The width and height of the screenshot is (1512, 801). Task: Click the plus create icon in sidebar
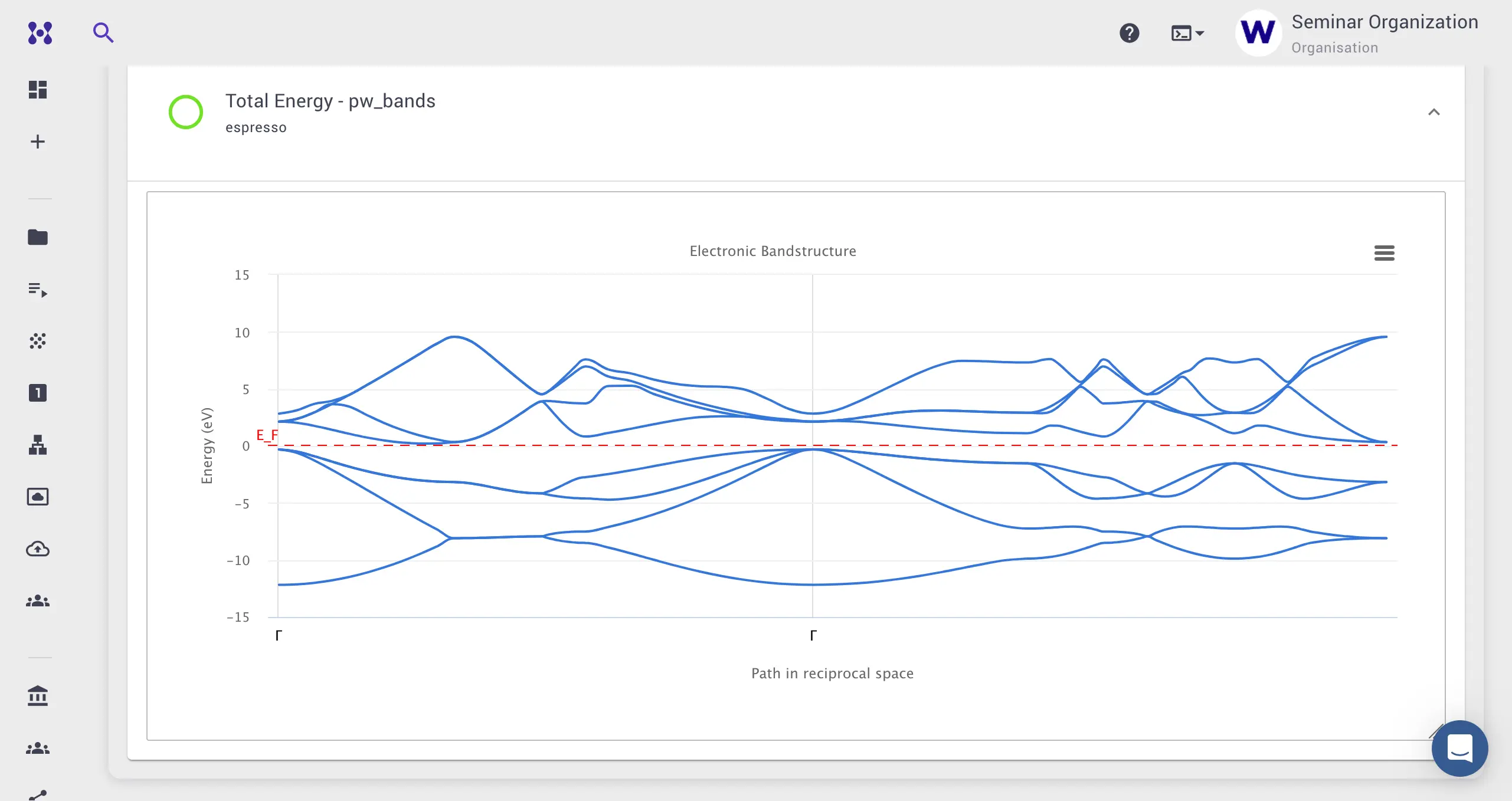[x=38, y=142]
